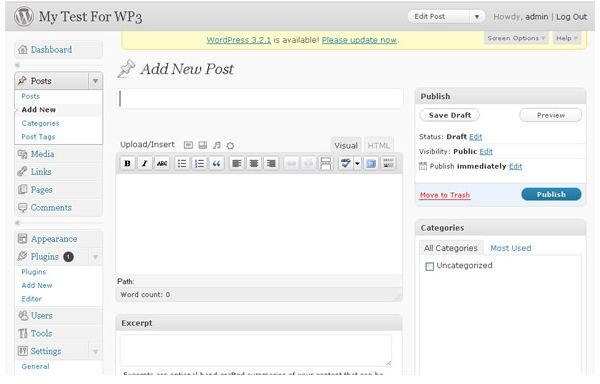Open spellchecker language dropdown arrow
600x384 pixels.
click(x=357, y=163)
